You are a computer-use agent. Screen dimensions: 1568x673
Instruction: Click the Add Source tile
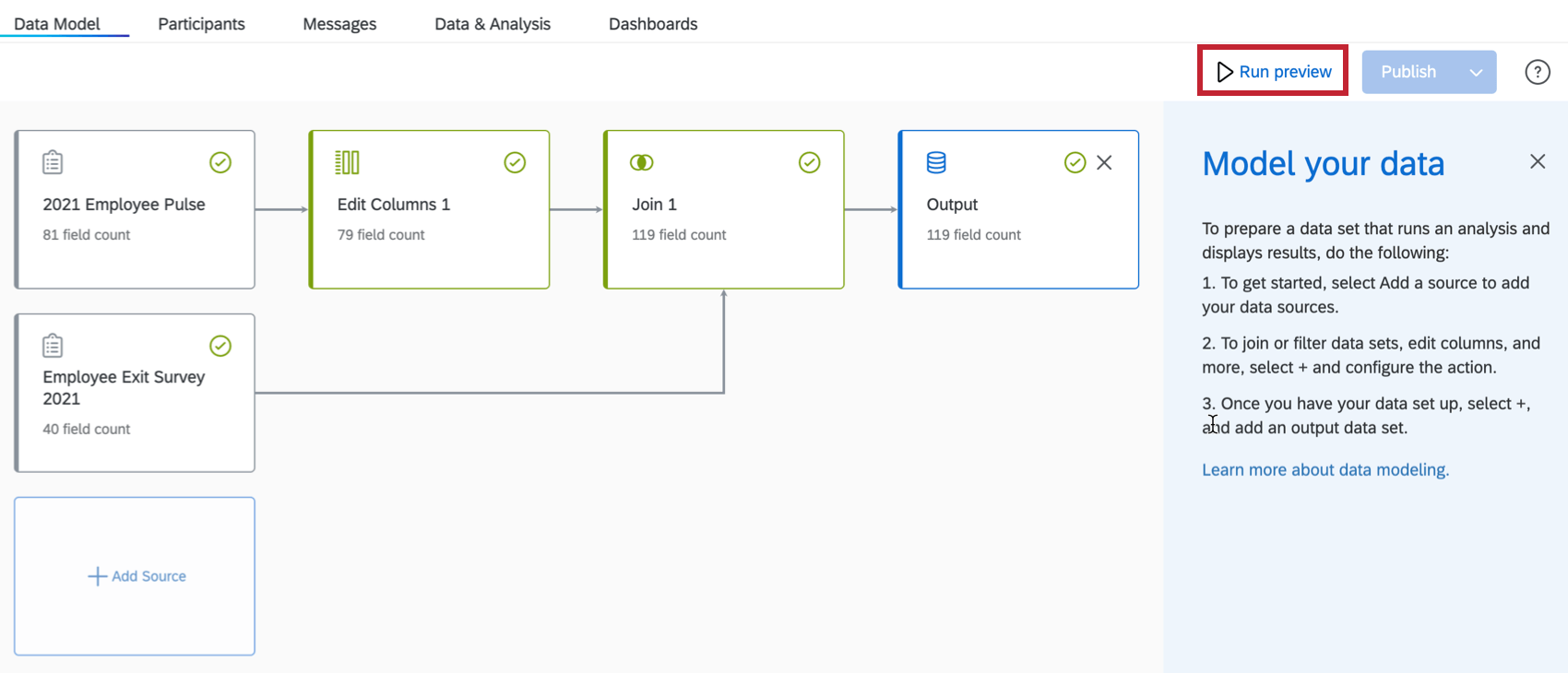pos(136,576)
